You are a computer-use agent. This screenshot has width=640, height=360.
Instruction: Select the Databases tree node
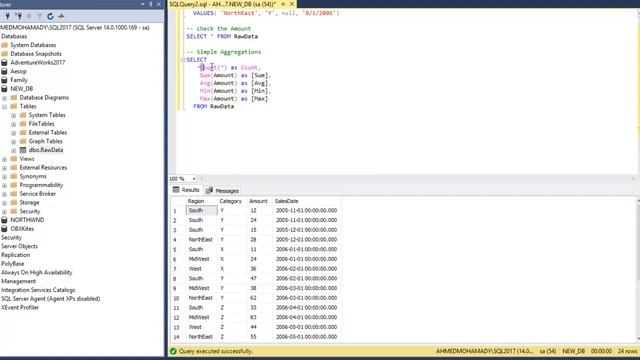pyautogui.click(x=14, y=36)
